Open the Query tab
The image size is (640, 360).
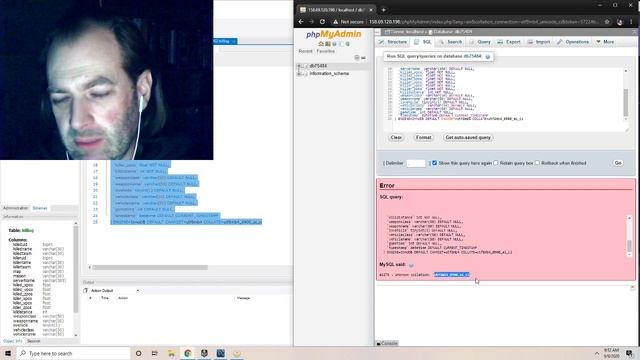480,42
